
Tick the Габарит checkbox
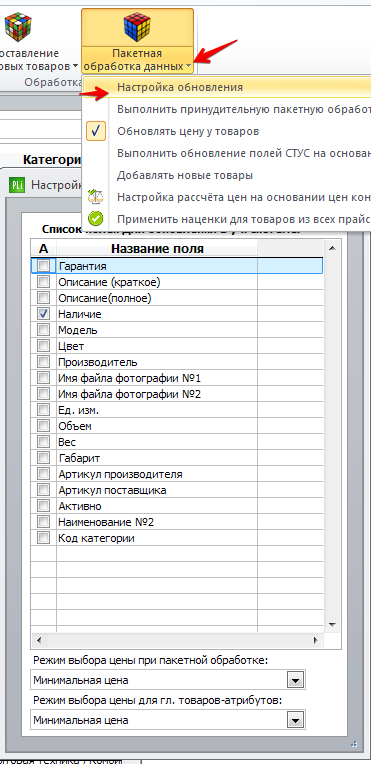pos(44,458)
